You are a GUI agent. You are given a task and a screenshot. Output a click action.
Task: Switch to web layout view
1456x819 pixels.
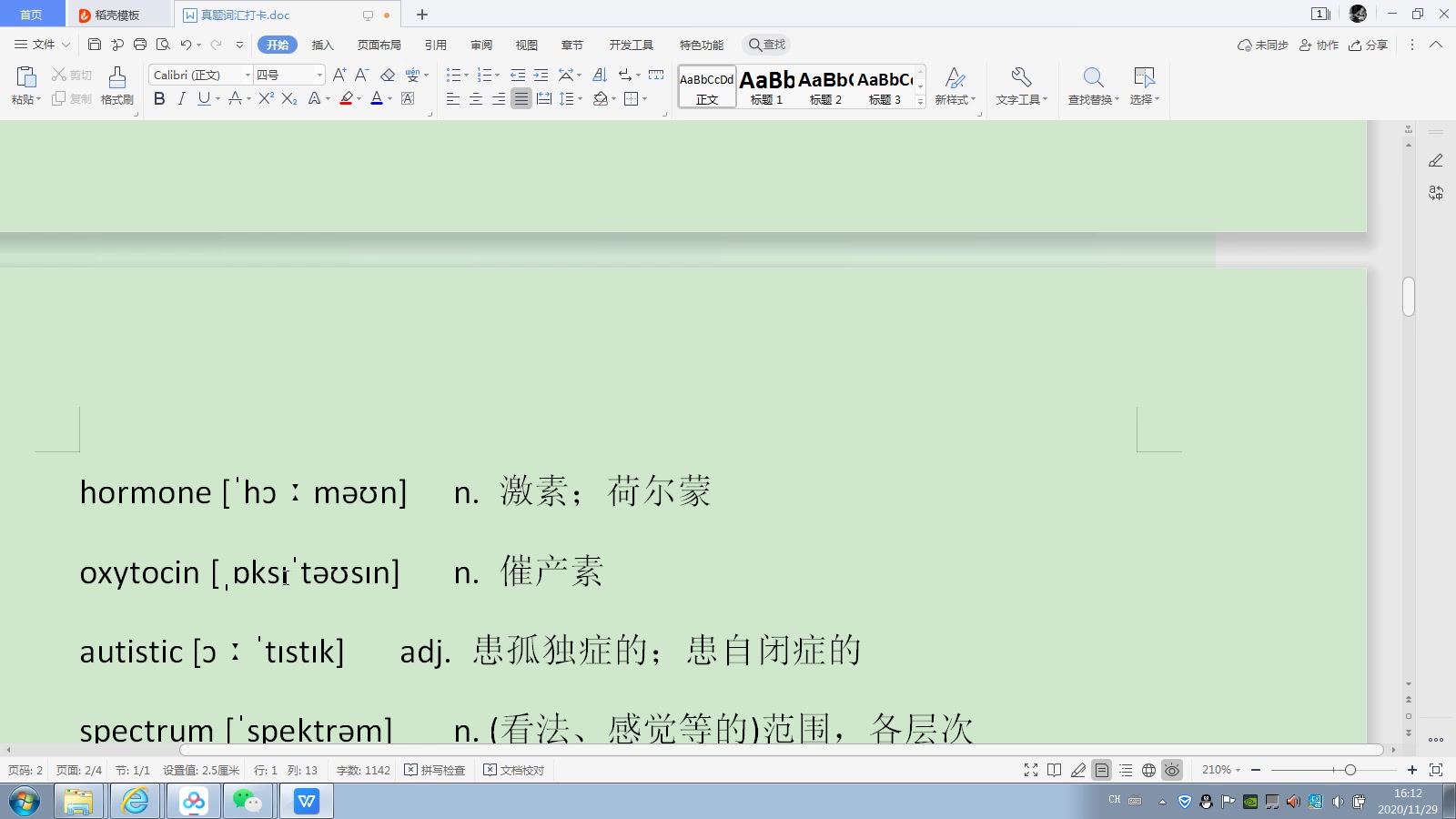tap(1149, 770)
